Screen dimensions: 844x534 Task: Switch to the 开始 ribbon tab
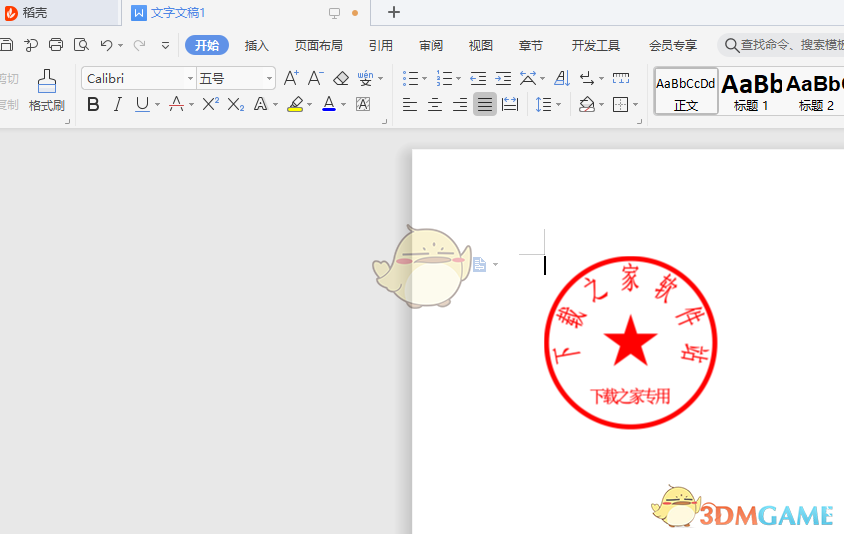(207, 45)
